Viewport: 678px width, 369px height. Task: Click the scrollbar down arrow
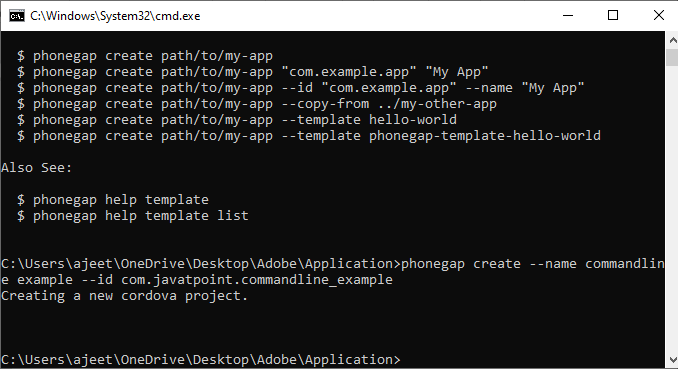672,359
